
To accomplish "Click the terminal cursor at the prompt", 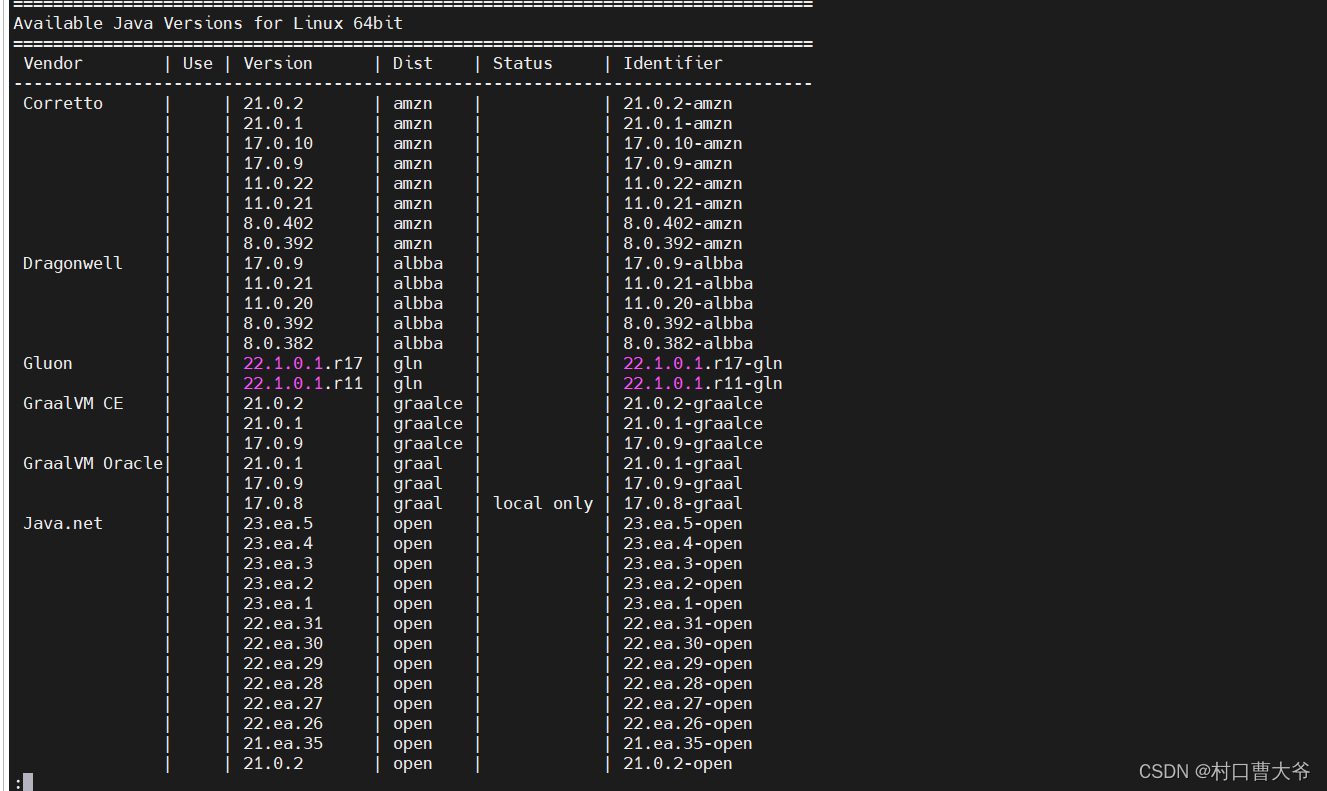I will [26, 781].
